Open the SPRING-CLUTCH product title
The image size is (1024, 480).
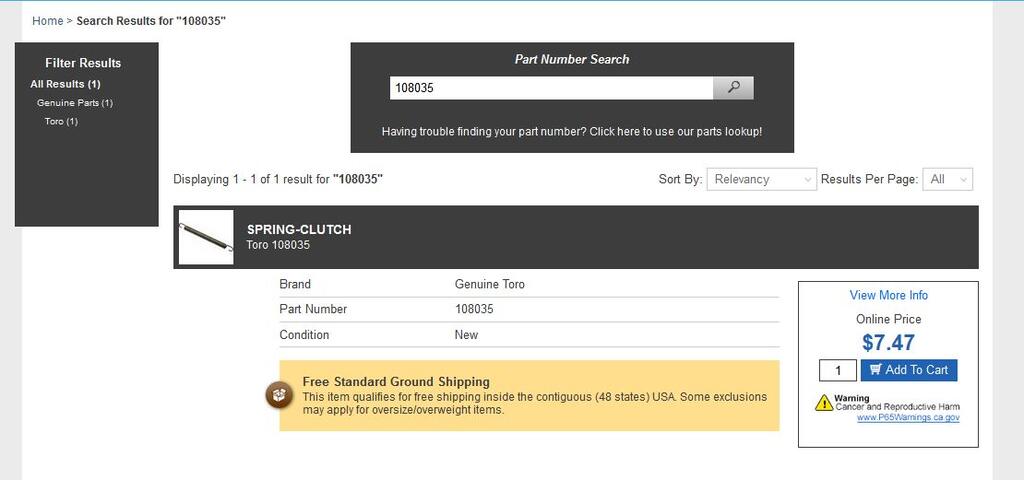pos(299,229)
